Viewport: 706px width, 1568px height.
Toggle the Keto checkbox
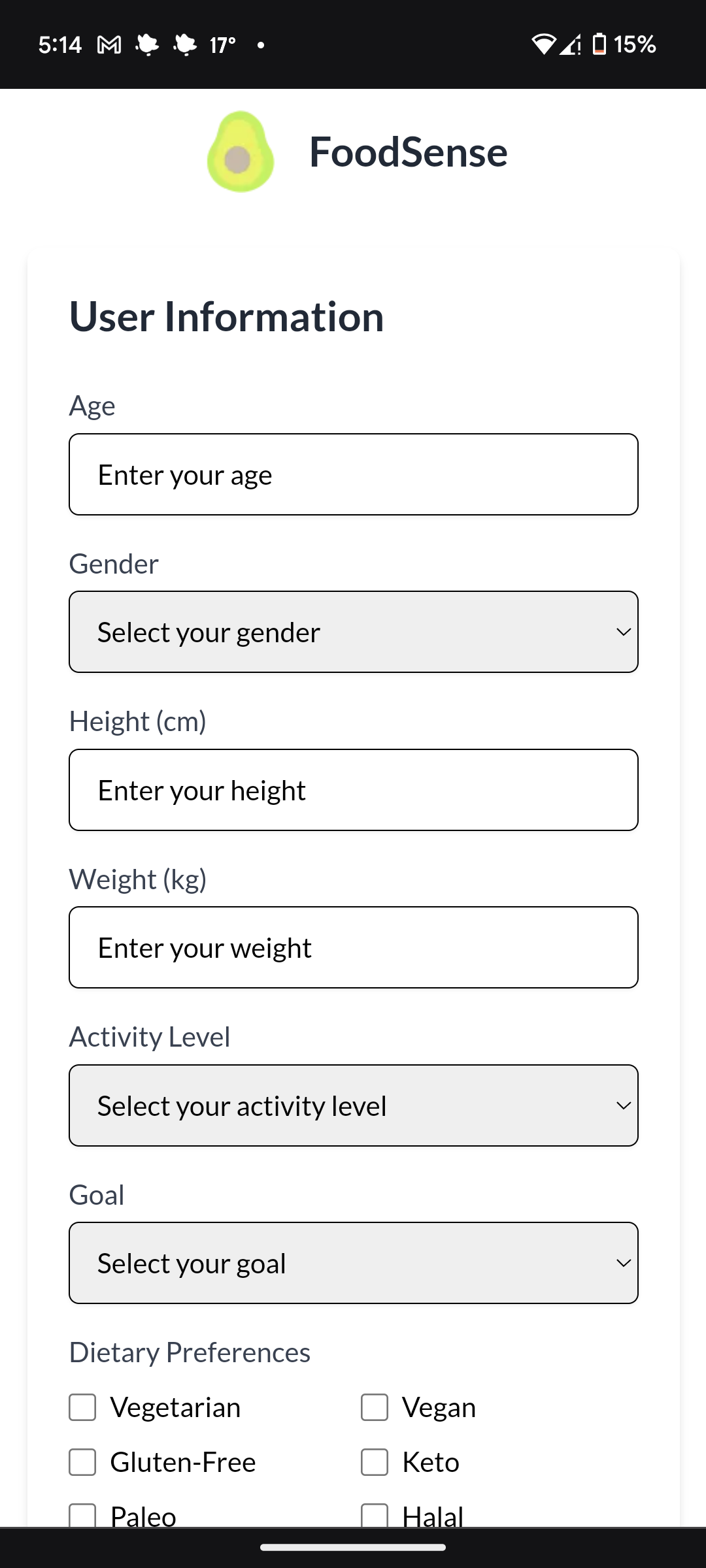coord(375,1462)
